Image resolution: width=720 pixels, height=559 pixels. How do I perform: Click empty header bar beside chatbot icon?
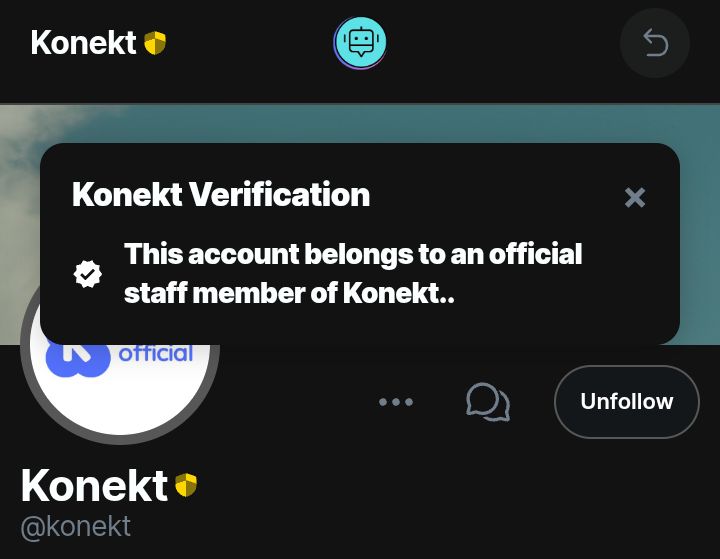[501, 43]
